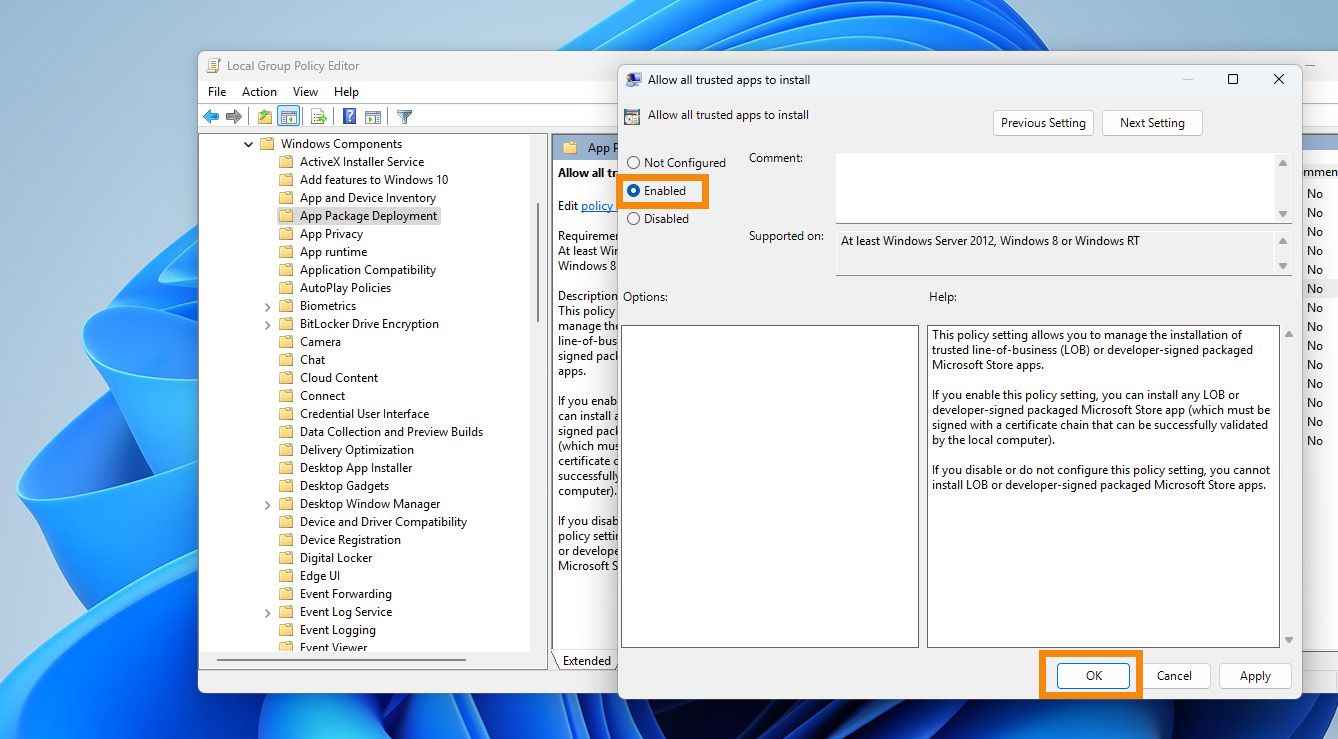Select Device Registration in the tree

tap(350, 540)
